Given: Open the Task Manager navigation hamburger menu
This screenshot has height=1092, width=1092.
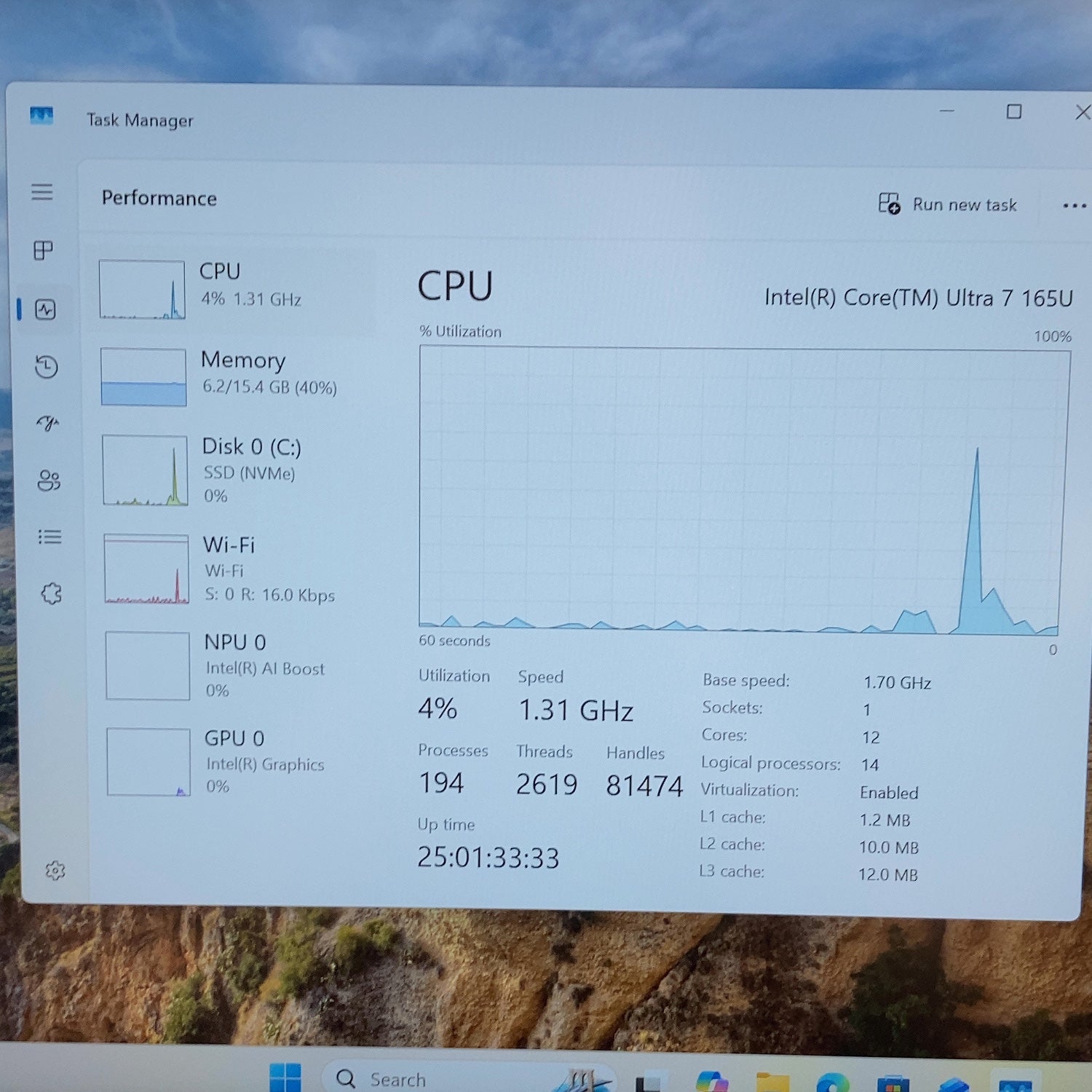Looking at the screenshot, I should coord(42,191).
